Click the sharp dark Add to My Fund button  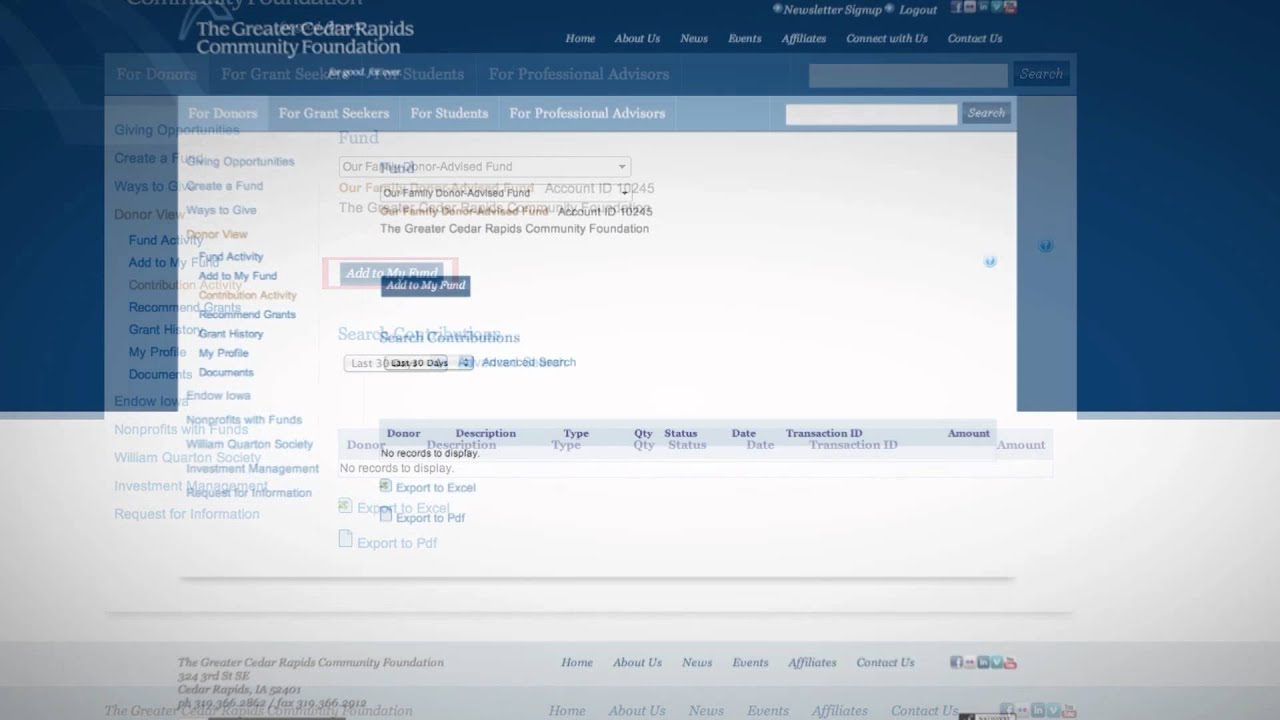click(425, 285)
